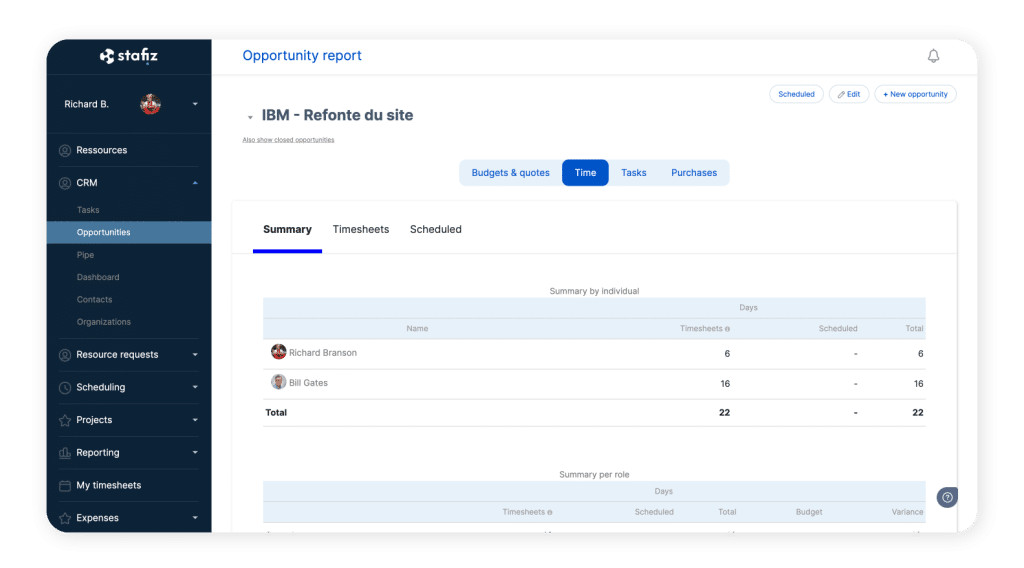
Task: Expand the Resource requests chevron
Action: coord(195,355)
